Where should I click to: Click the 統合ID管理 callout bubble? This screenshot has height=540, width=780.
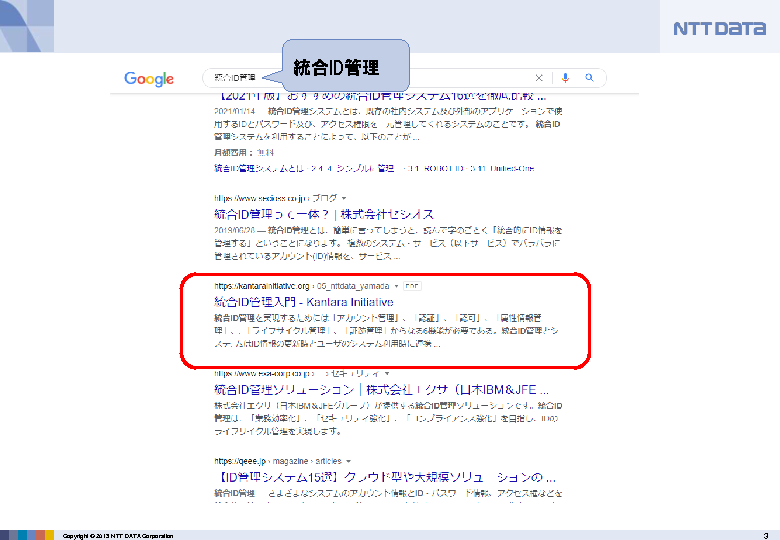[345, 66]
